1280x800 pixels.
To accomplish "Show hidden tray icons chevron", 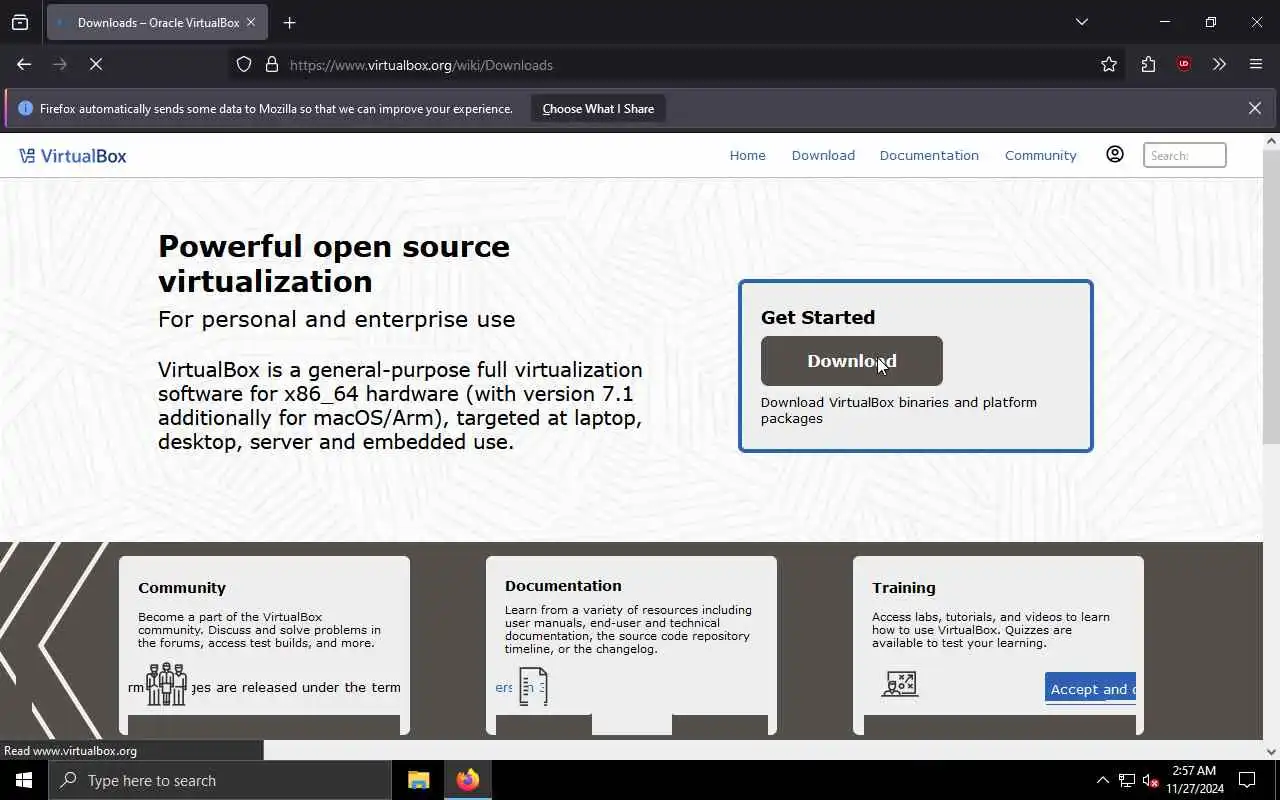I will click(1102, 780).
